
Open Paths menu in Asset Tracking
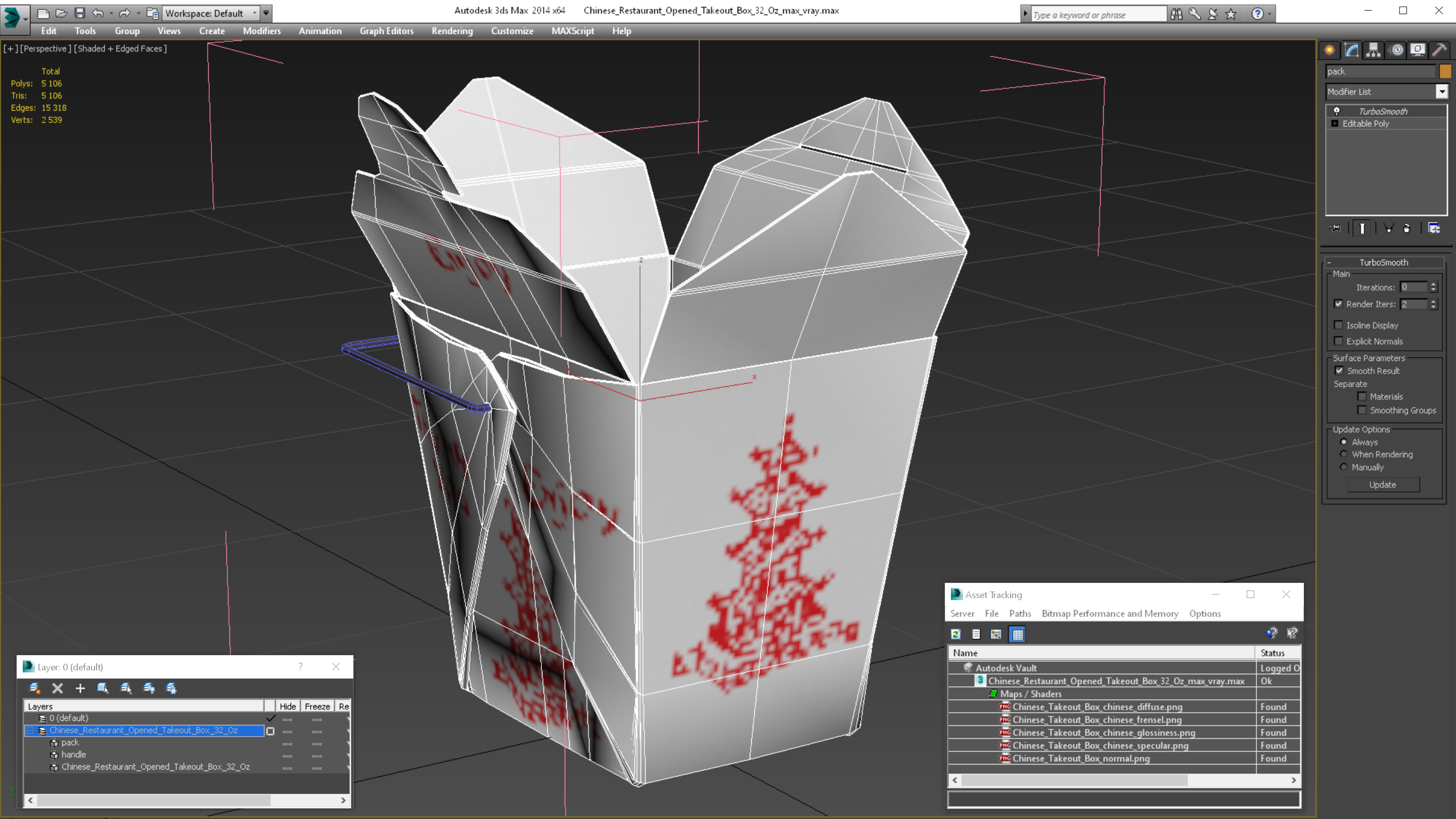[1020, 614]
